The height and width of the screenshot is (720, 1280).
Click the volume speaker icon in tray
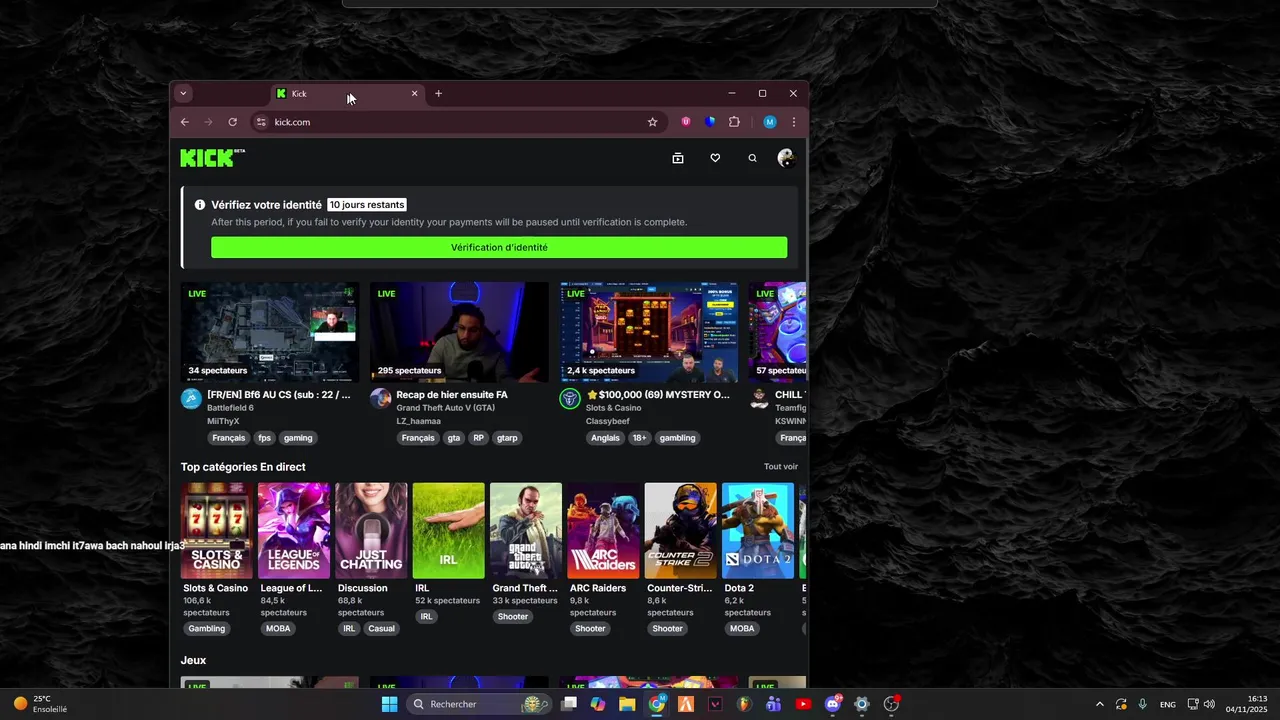[1209, 704]
